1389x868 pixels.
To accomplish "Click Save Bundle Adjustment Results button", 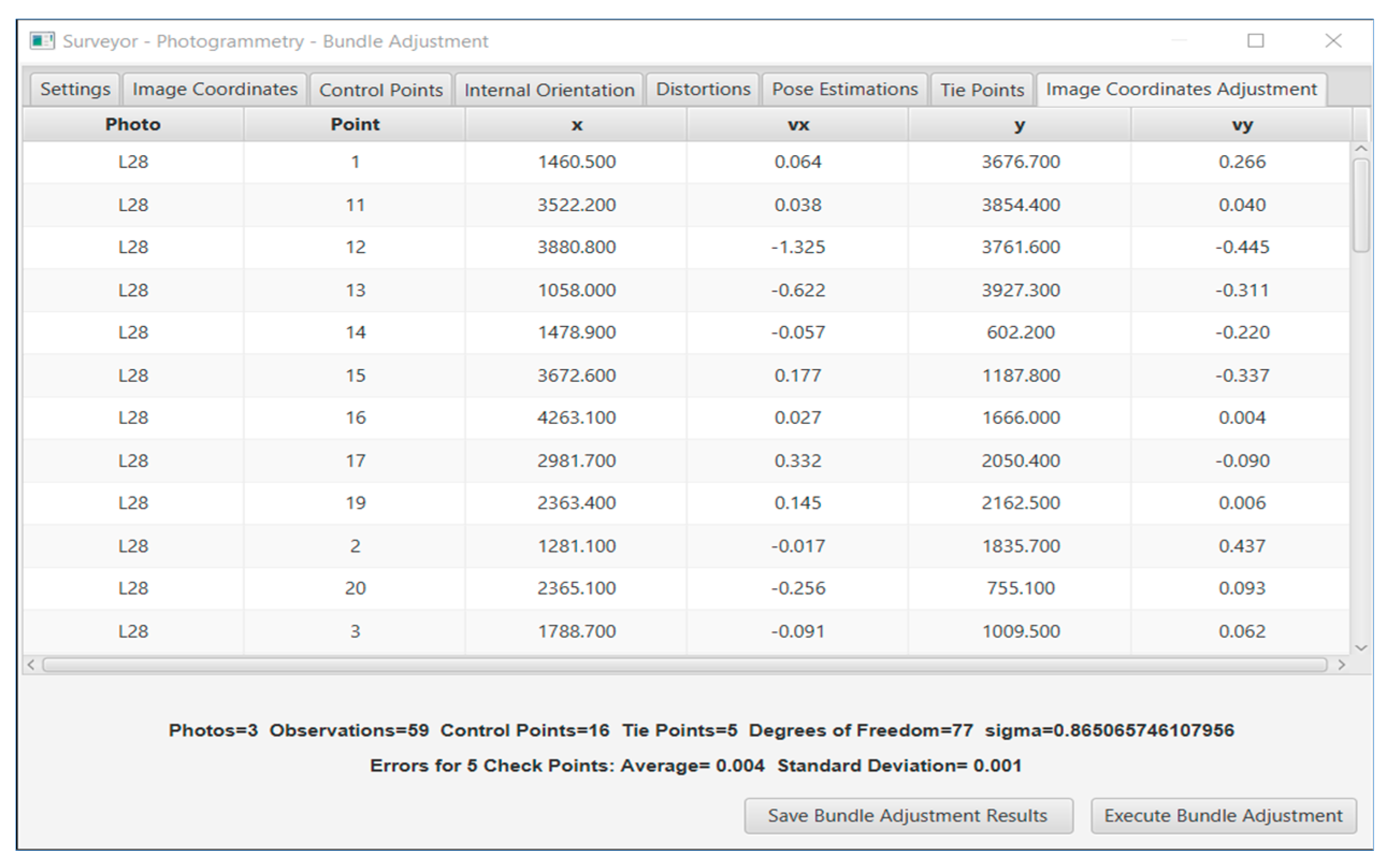I will click(x=908, y=815).
